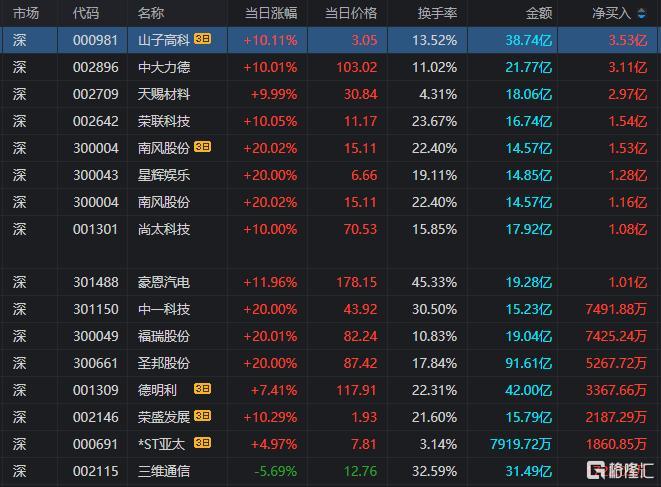Click price 6.66
The width and height of the screenshot is (661, 487).
pyautogui.click(x=364, y=175)
